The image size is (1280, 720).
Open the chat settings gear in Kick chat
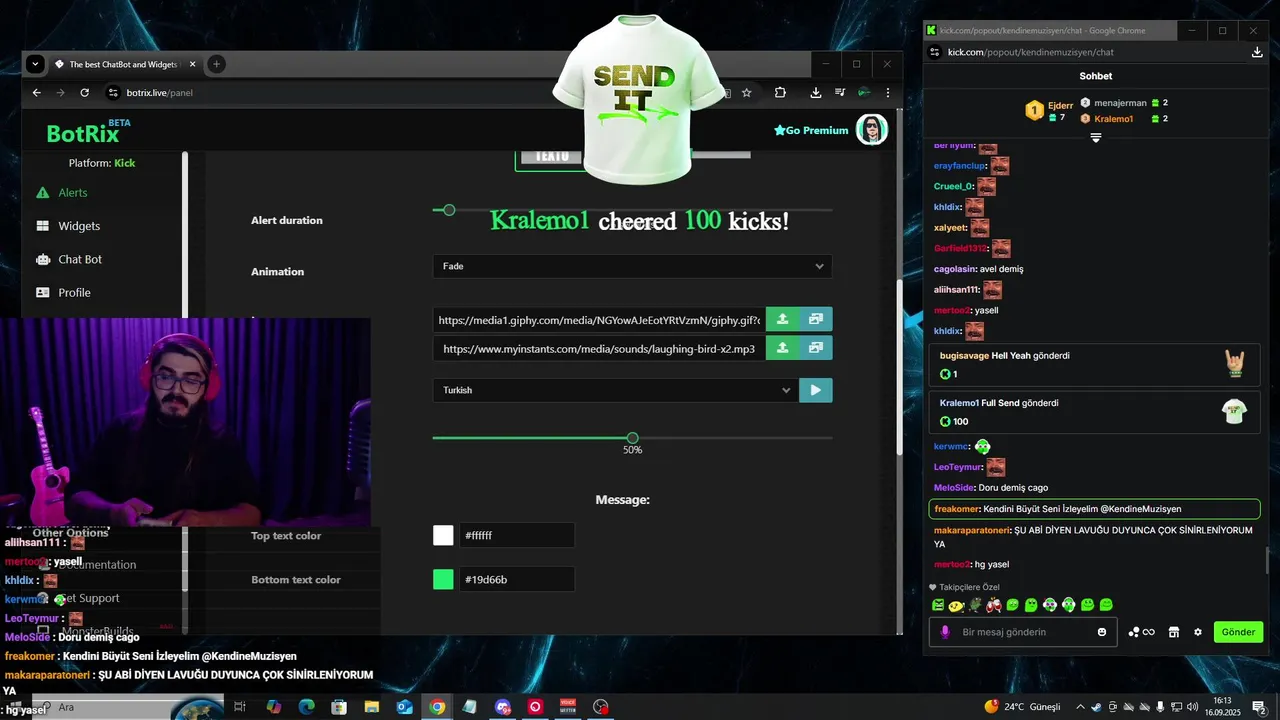click(1198, 632)
